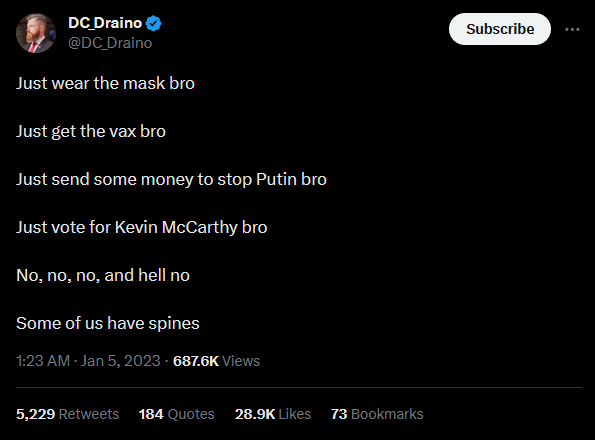Image resolution: width=595 pixels, height=440 pixels.
Task: Show the 5,229 Retweets list
Action: [x=68, y=414]
